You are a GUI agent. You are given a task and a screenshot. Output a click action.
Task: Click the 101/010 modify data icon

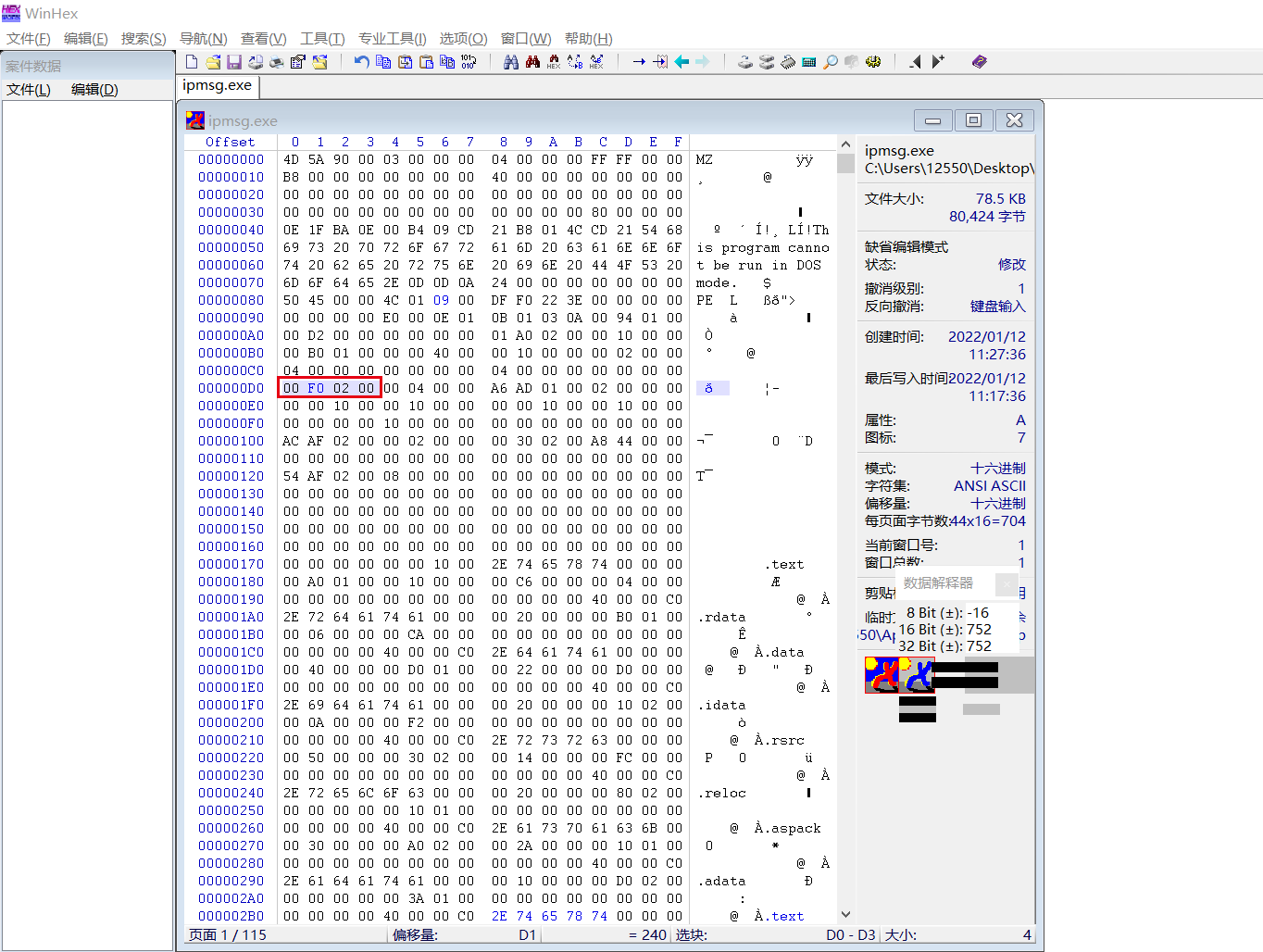(469, 62)
